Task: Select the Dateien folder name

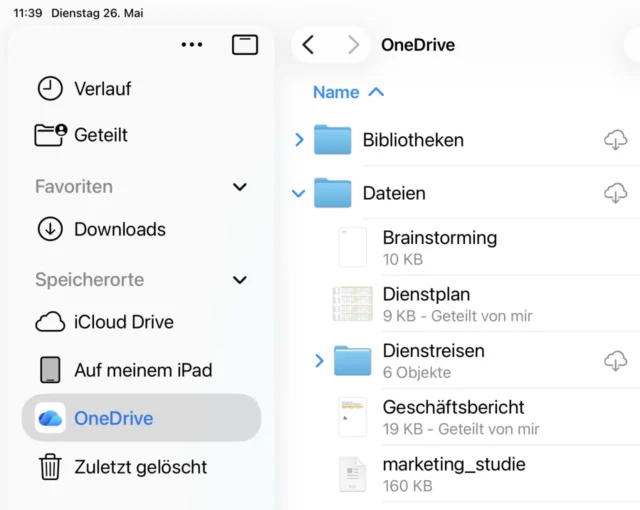Action: [x=394, y=193]
